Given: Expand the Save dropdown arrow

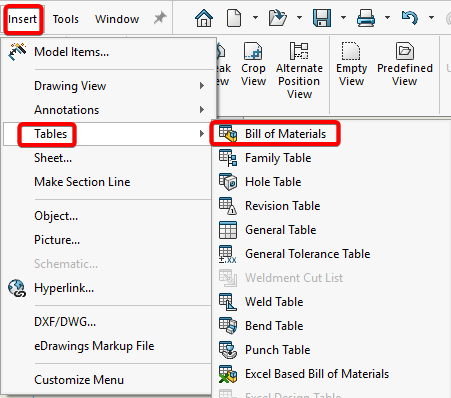Looking at the screenshot, I should coord(343,17).
